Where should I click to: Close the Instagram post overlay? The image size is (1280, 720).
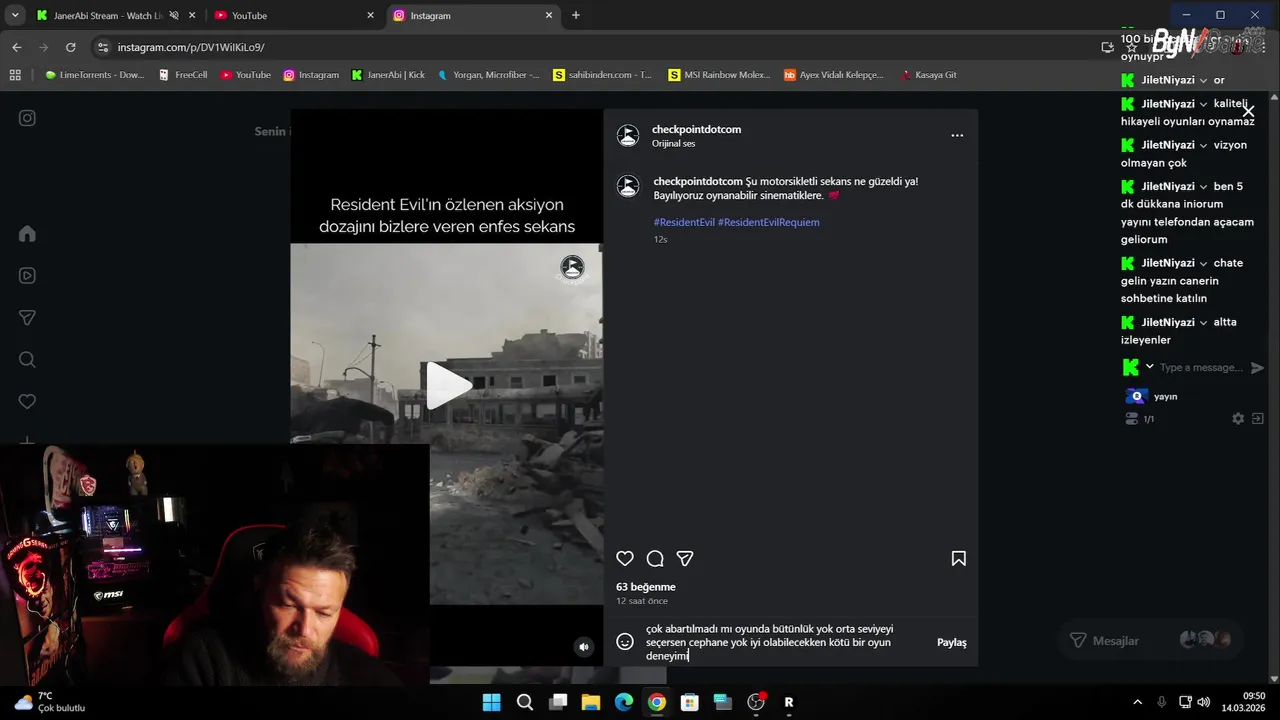pyautogui.click(x=1248, y=111)
